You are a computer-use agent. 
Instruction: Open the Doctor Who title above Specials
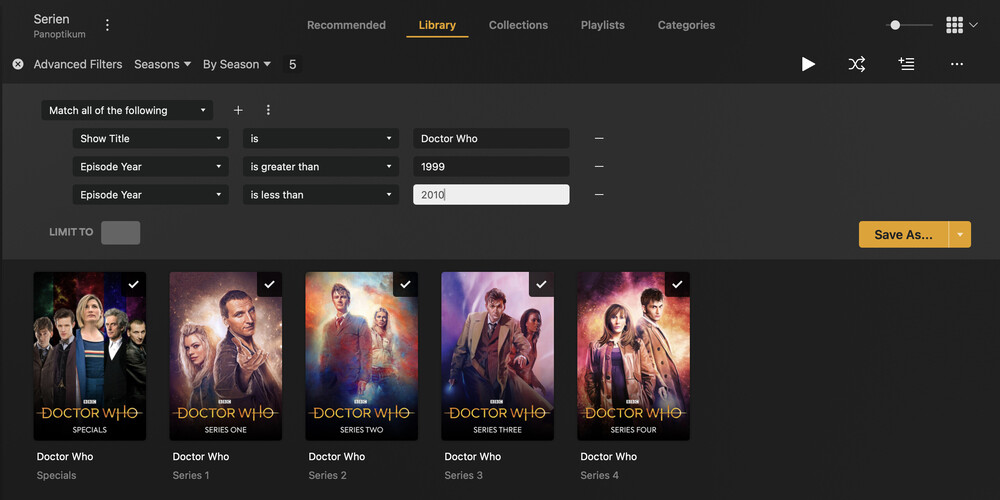pyautogui.click(x=65, y=457)
